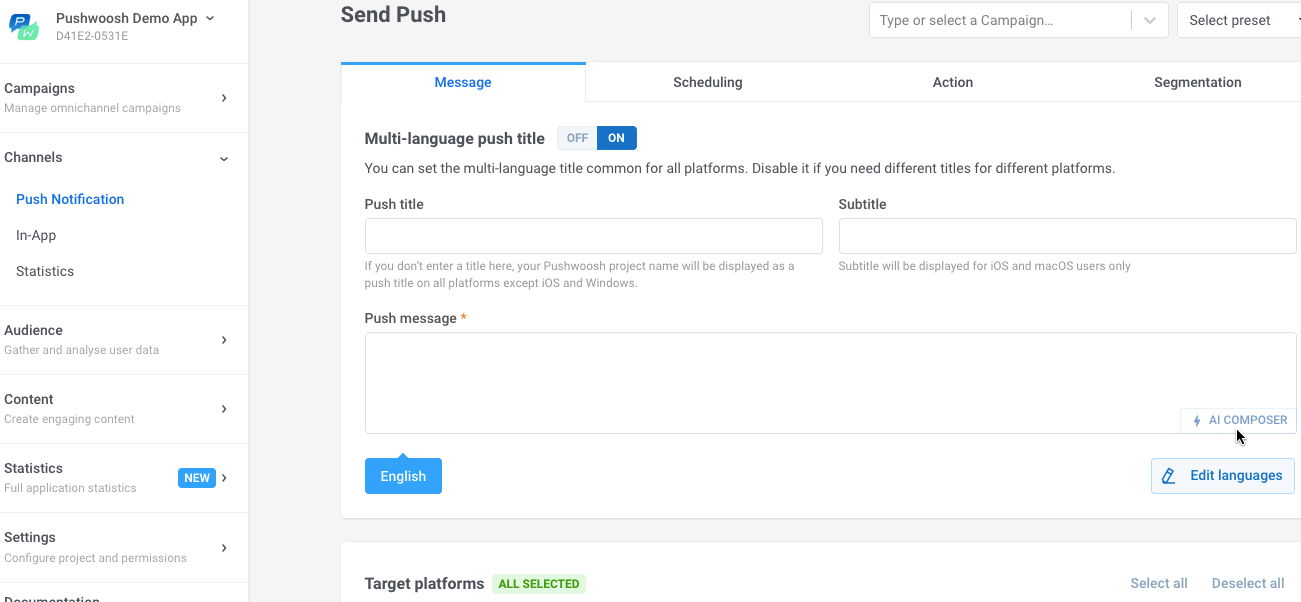Image resolution: width=1301 pixels, height=602 pixels.
Task: Open the Campaign selection dropdown arrow
Action: (1149, 20)
